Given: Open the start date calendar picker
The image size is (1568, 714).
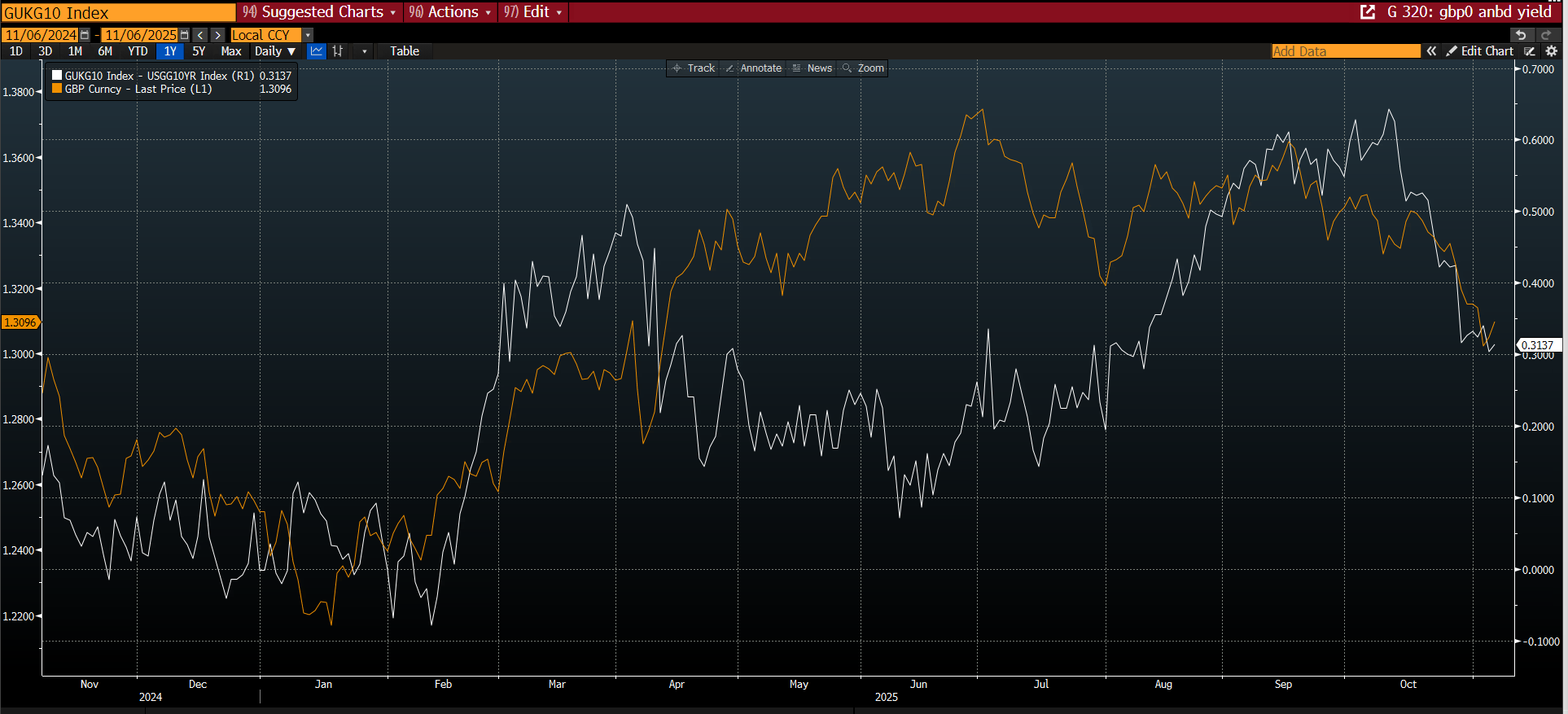Looking at the screenshot, I should pyautogui.click(x=85, y=35).
